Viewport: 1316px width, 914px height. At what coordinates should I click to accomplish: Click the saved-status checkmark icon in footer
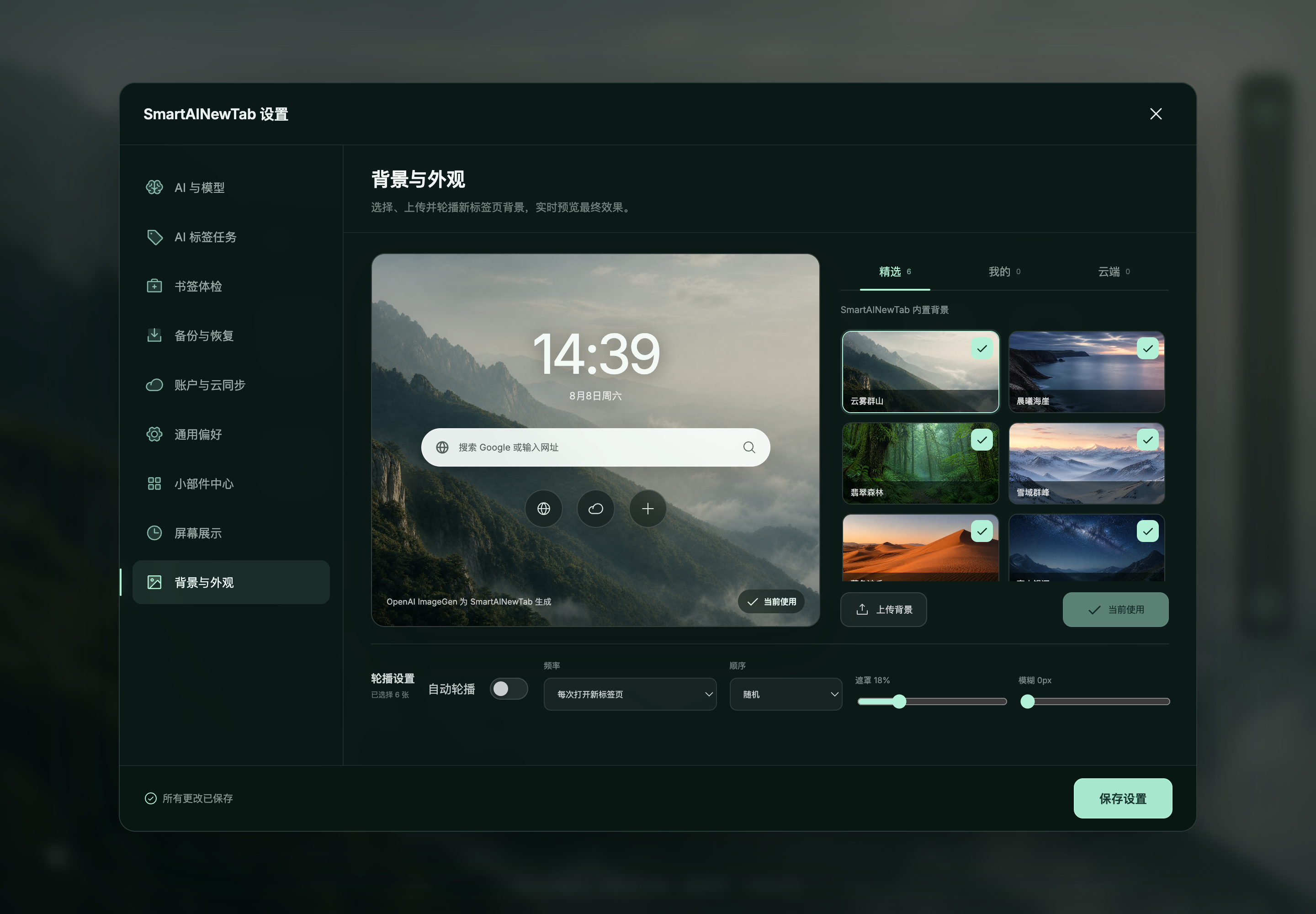point(150,798)
